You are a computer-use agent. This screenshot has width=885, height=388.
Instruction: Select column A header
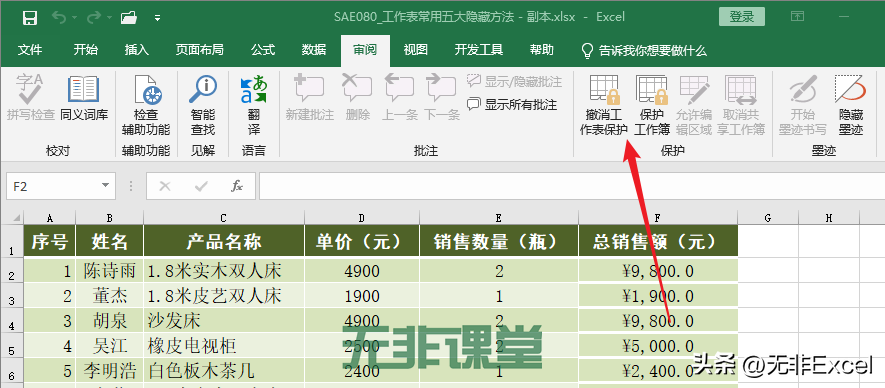tap(50, 218)
